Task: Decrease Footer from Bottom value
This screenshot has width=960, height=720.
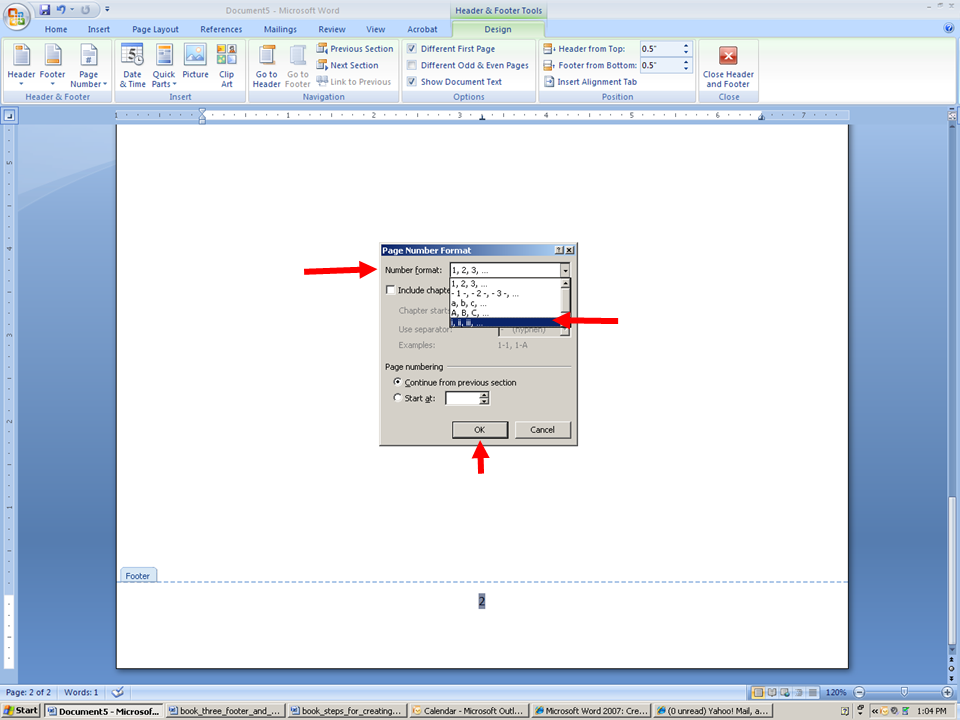Action: (686, 69)
